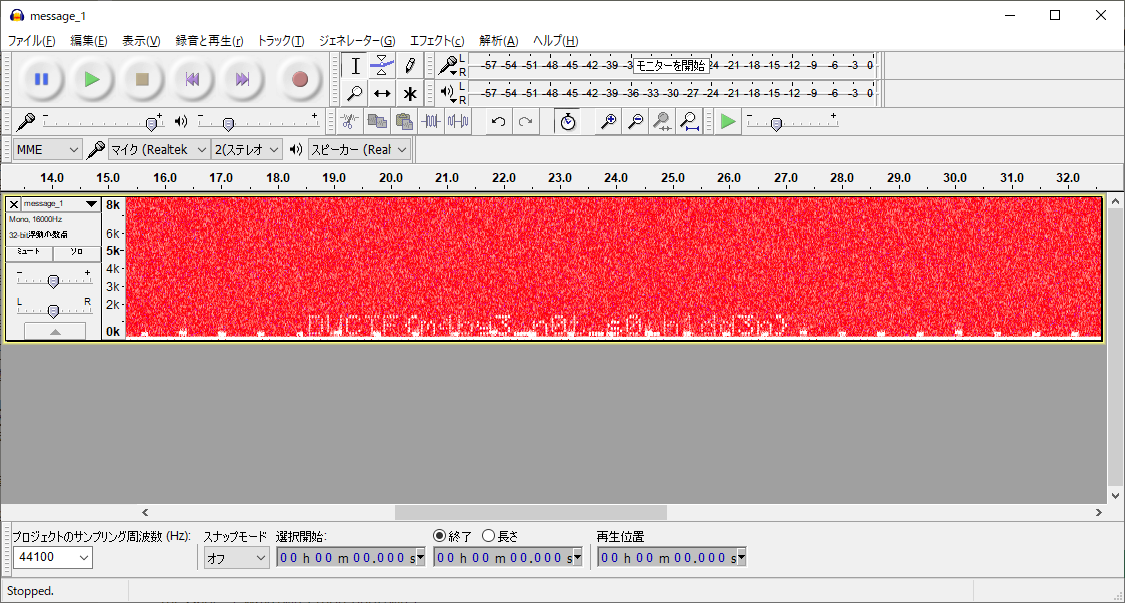
Task: Open the マイク (Realtek recording device dropdown
Action: point(159,149)
